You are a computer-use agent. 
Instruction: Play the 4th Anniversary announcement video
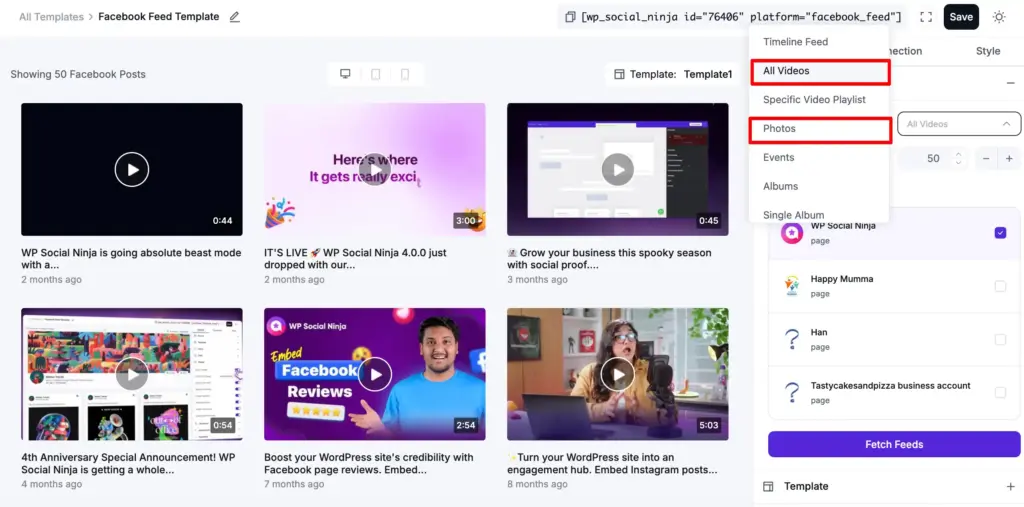click(132, 374)
